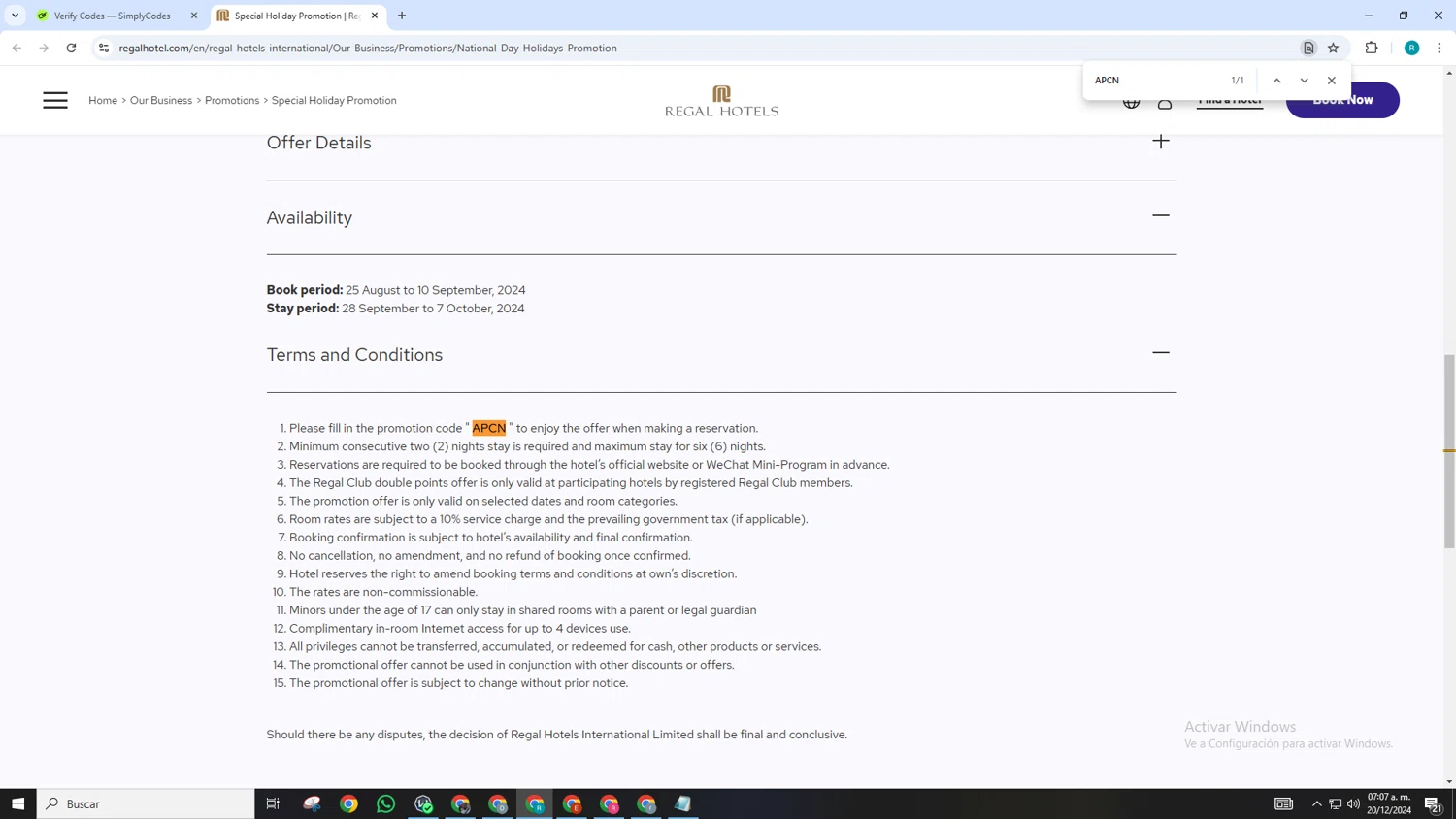1456x819 pixels.
Task: Open WhatsApp from the taskbar
Action: (x=386, y=803)
